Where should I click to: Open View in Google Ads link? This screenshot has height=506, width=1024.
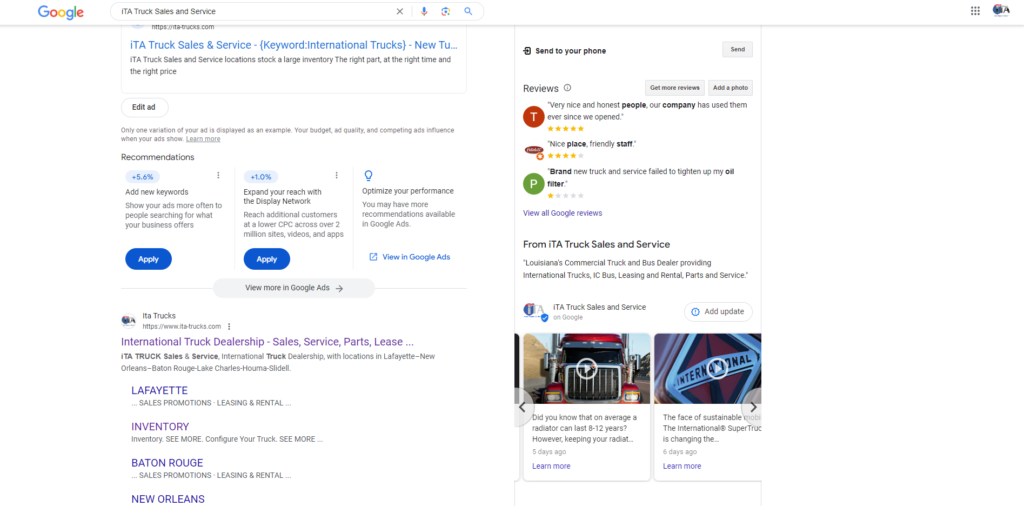point(409,257)
